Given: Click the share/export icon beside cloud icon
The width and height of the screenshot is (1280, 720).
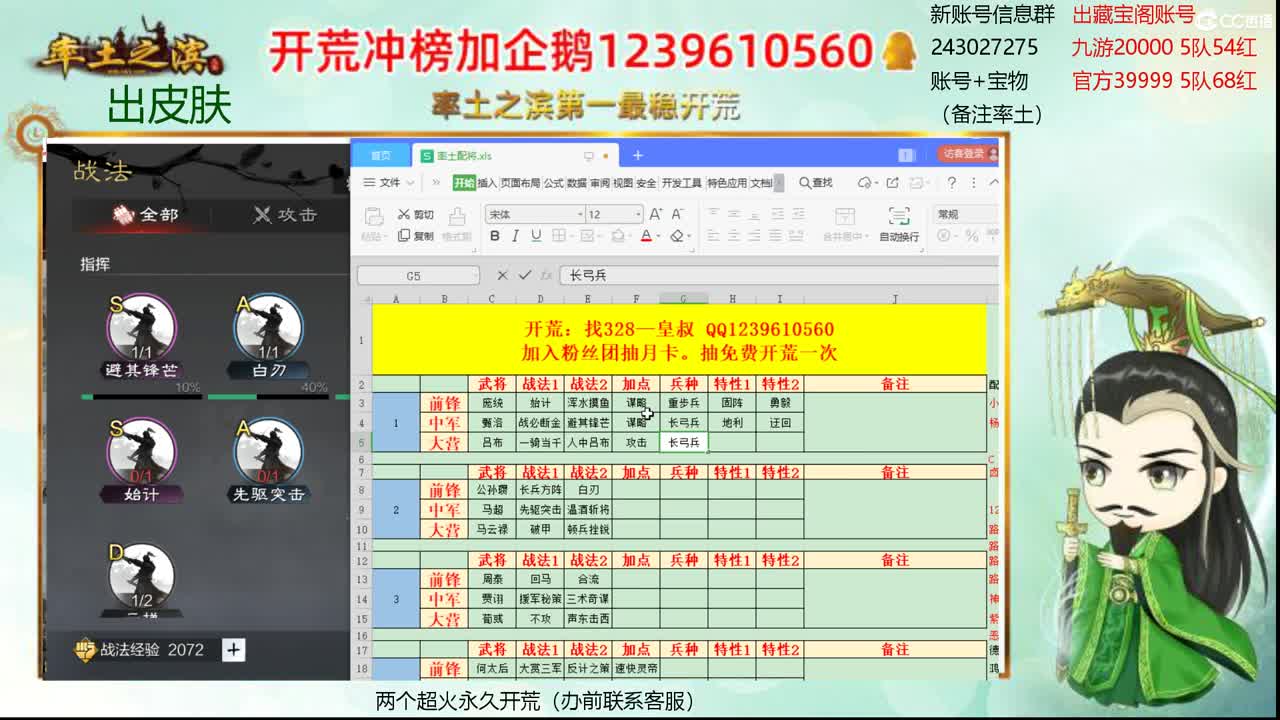Looking at the screenshot, I should [892, 183].
